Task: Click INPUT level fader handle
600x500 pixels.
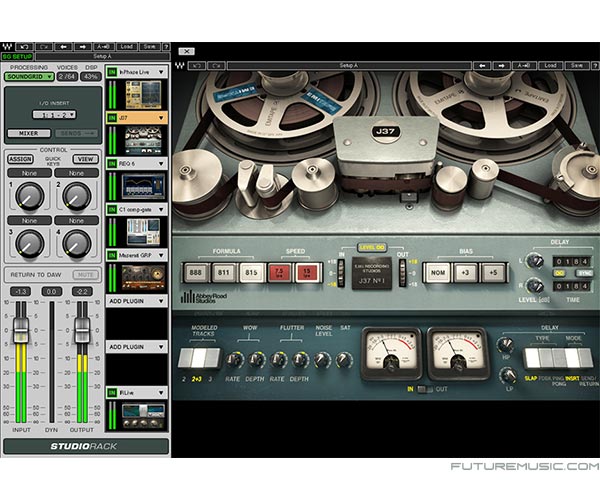Action: click(21, 329)
